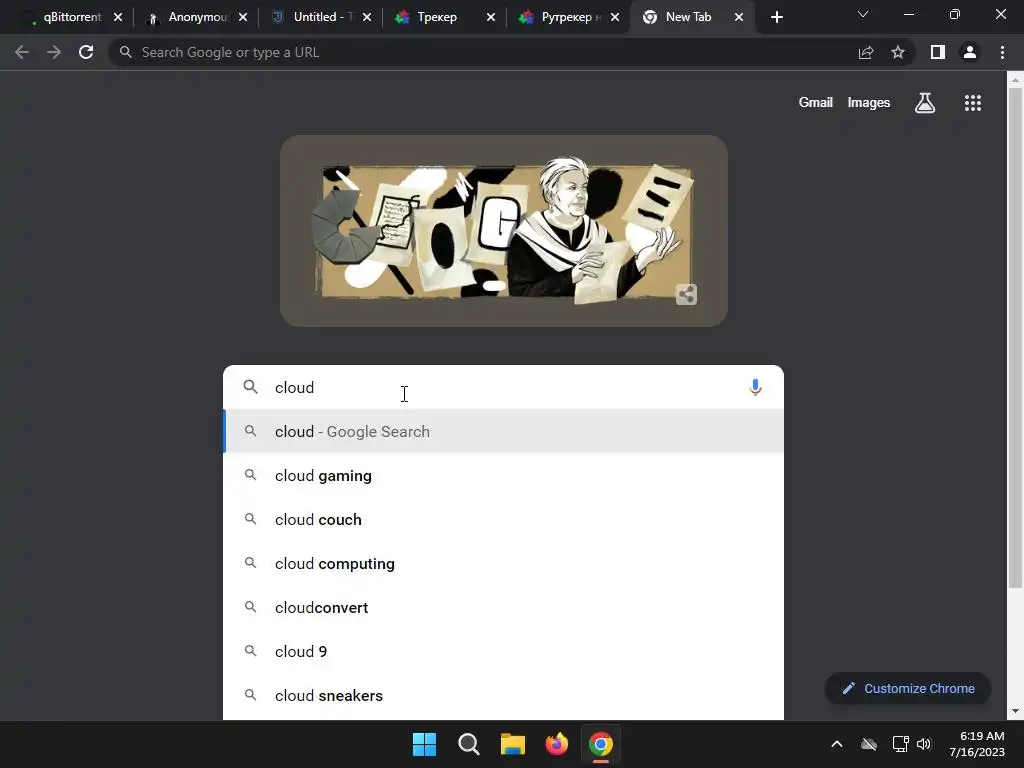Image resolution: width=1024 pixels, height=768 pixels.
Task: Click the scrollbar down arrow
Action: pos(1015,711)
